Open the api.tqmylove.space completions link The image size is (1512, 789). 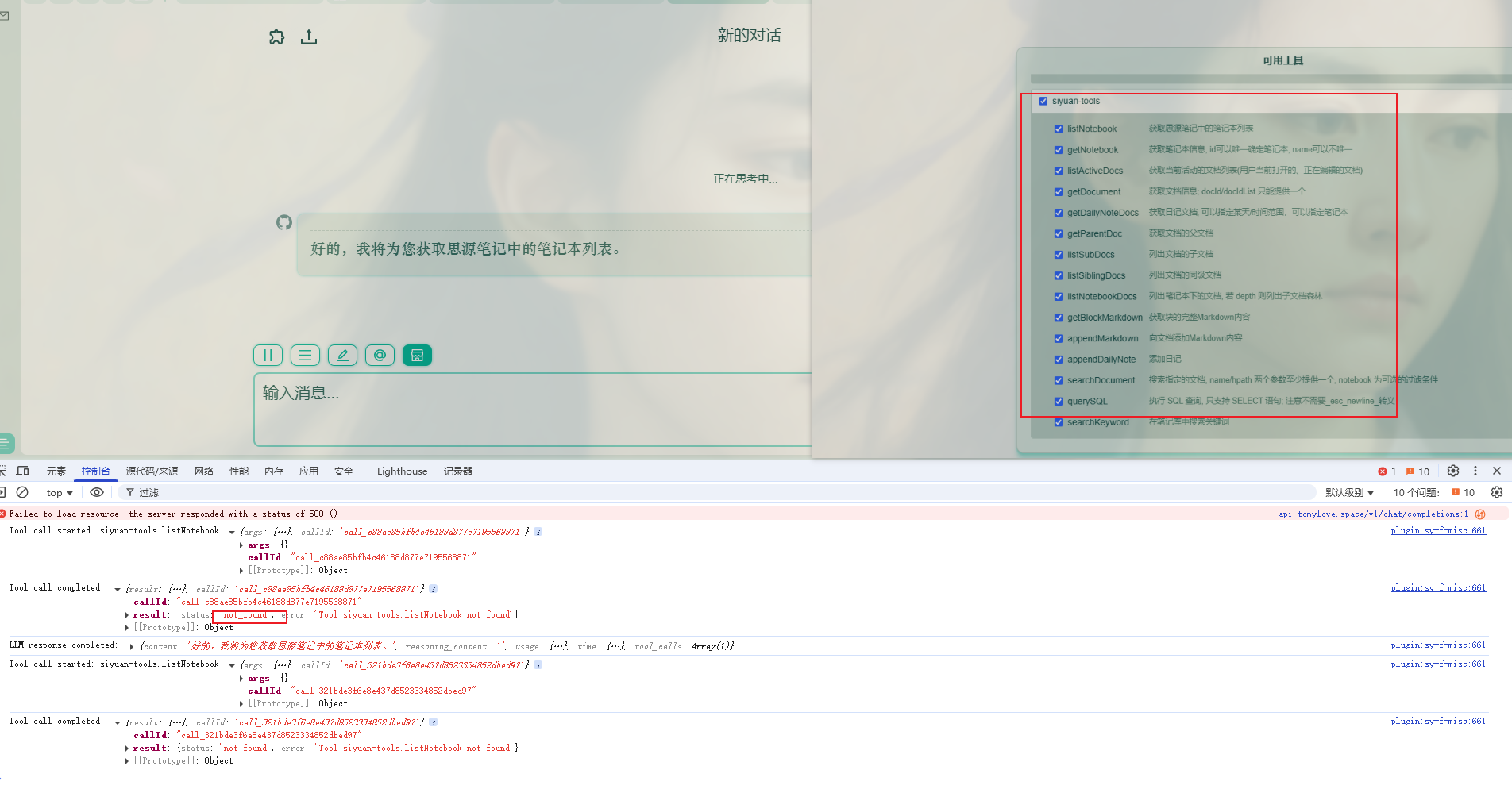[x=1374, y=514]
